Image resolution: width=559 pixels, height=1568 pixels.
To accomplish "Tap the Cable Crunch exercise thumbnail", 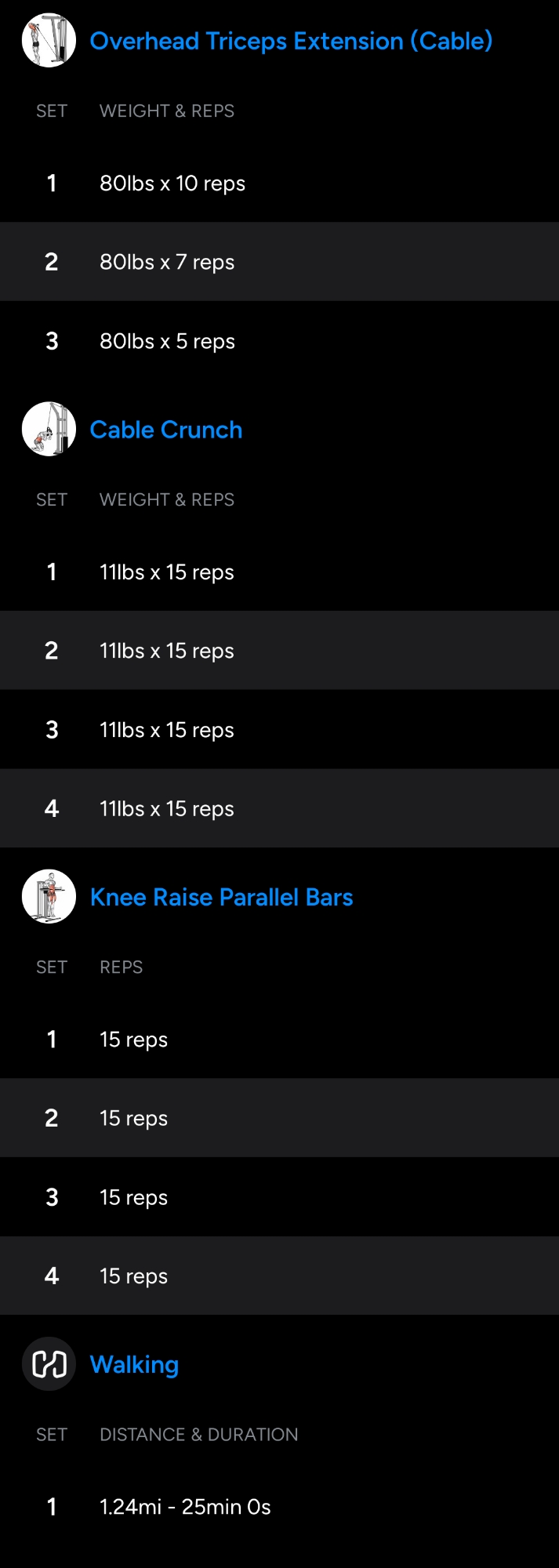I will coord(49,430).
